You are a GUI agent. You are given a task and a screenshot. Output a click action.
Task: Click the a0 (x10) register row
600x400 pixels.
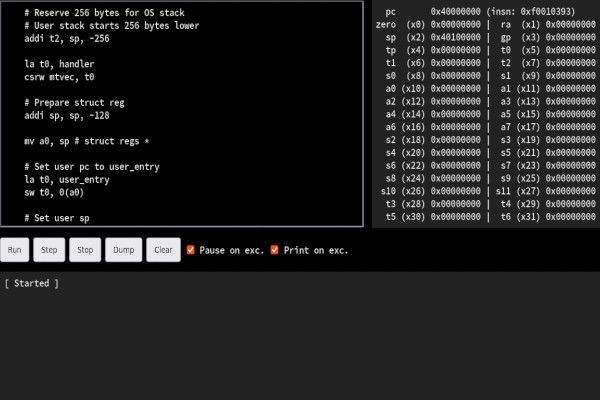tap(432, 89)
